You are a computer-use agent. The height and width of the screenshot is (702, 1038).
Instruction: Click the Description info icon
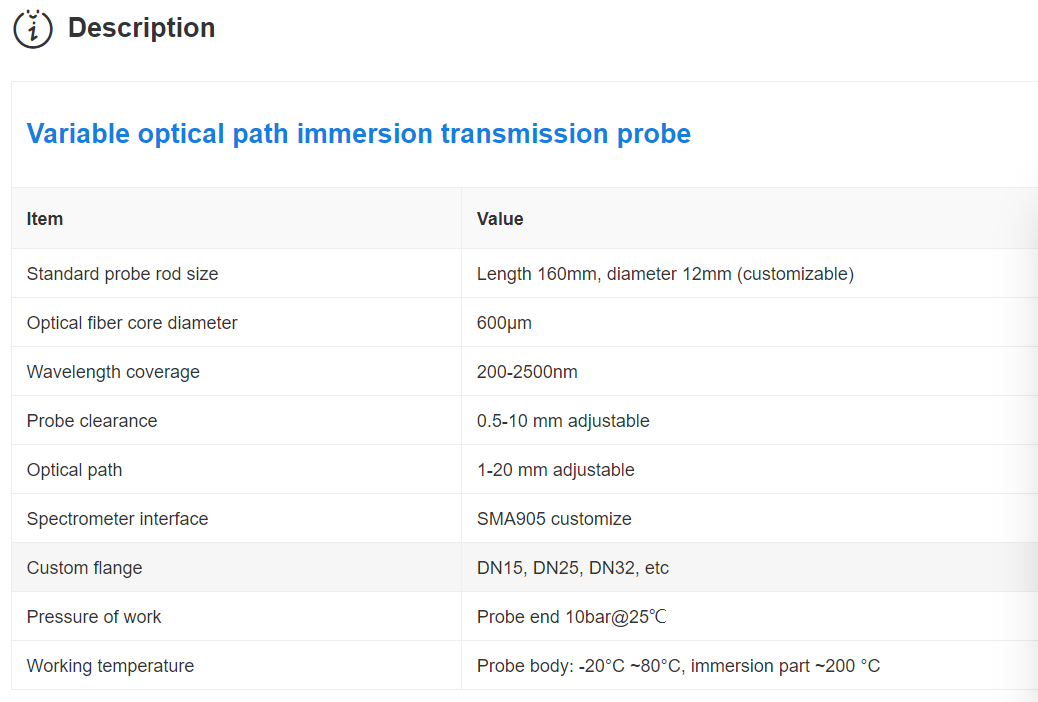click(32, 28)
